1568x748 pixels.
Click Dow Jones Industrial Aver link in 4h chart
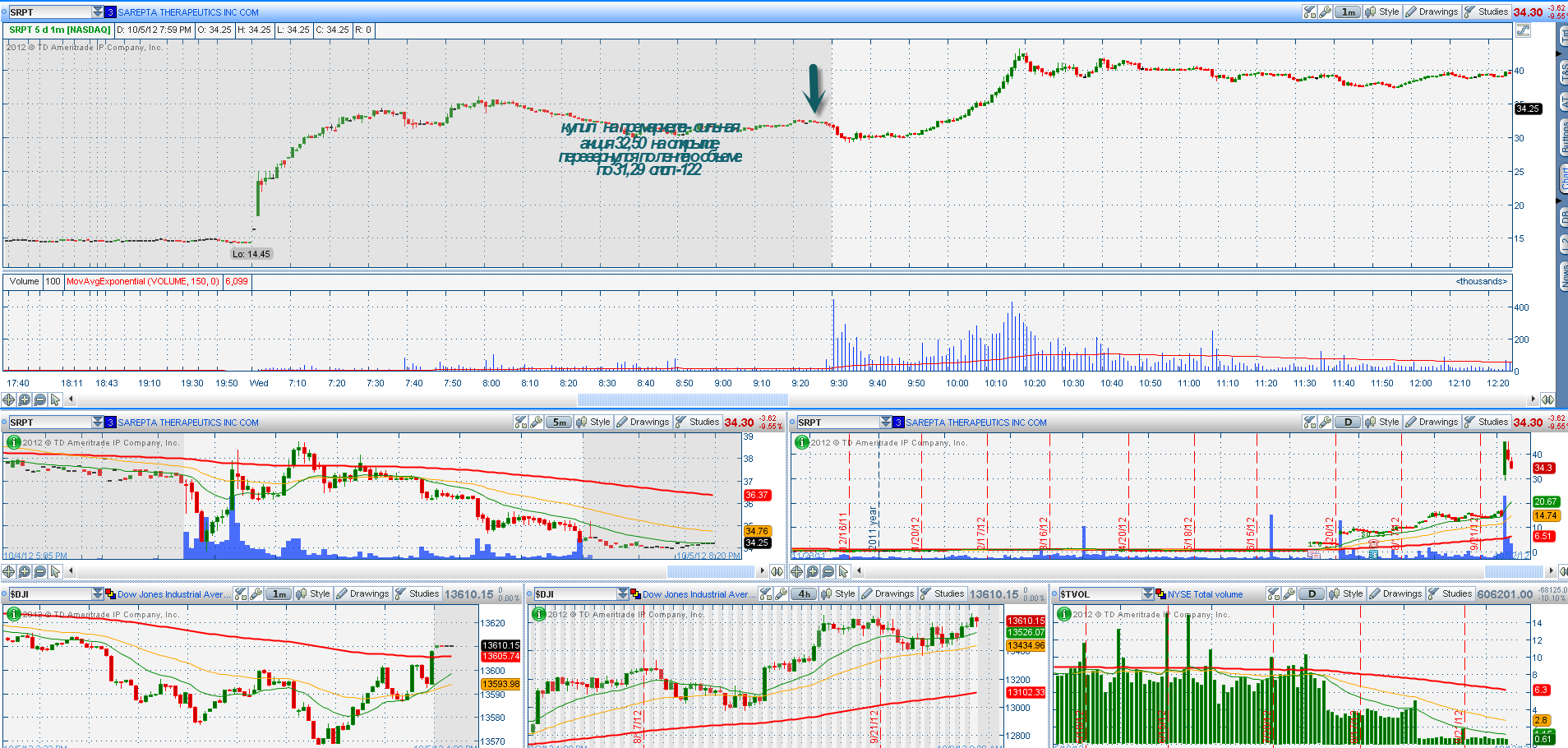point(699,594)
